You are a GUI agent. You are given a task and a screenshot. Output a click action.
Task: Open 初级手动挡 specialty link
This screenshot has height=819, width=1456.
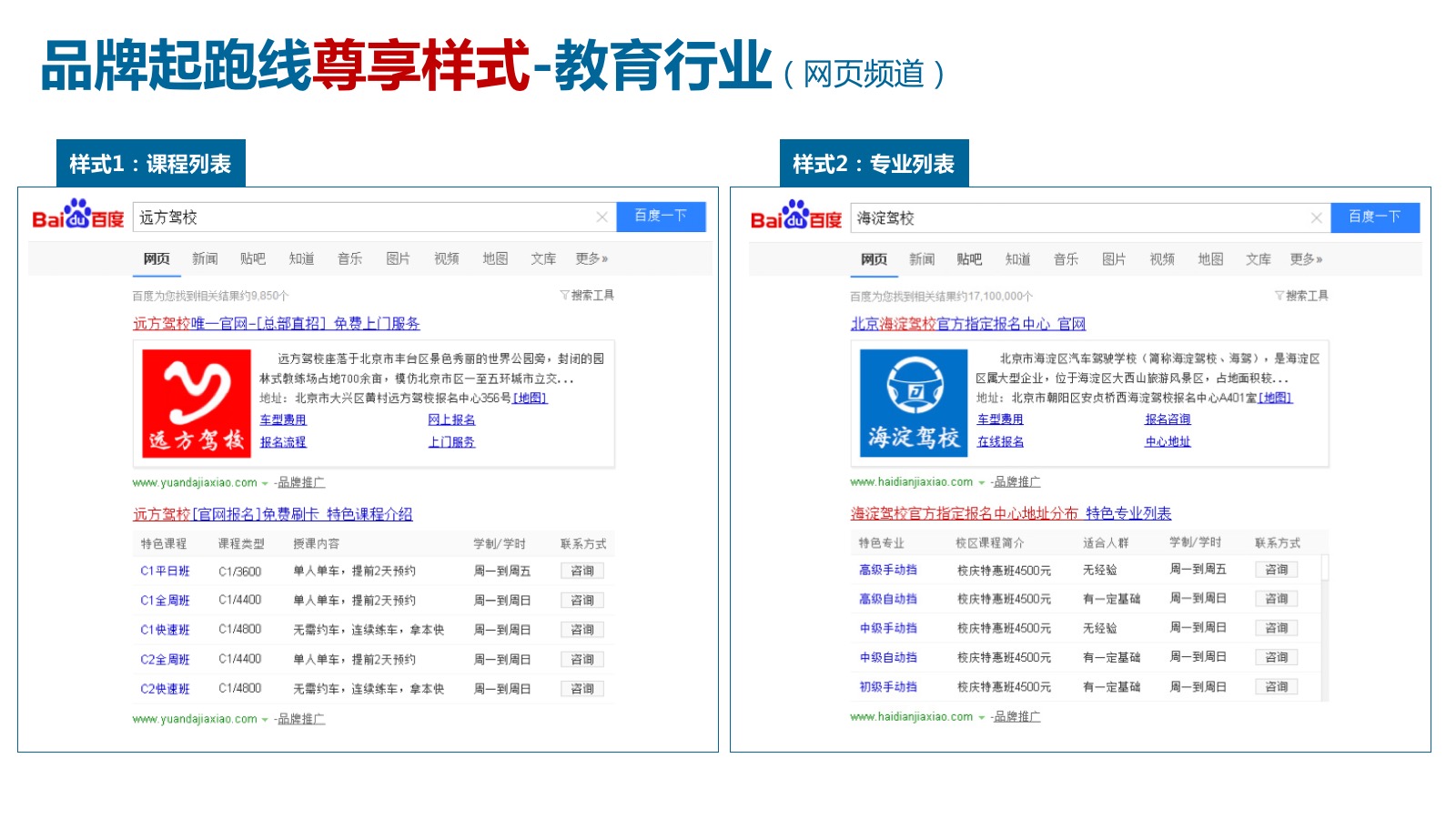tap(888, 687)
